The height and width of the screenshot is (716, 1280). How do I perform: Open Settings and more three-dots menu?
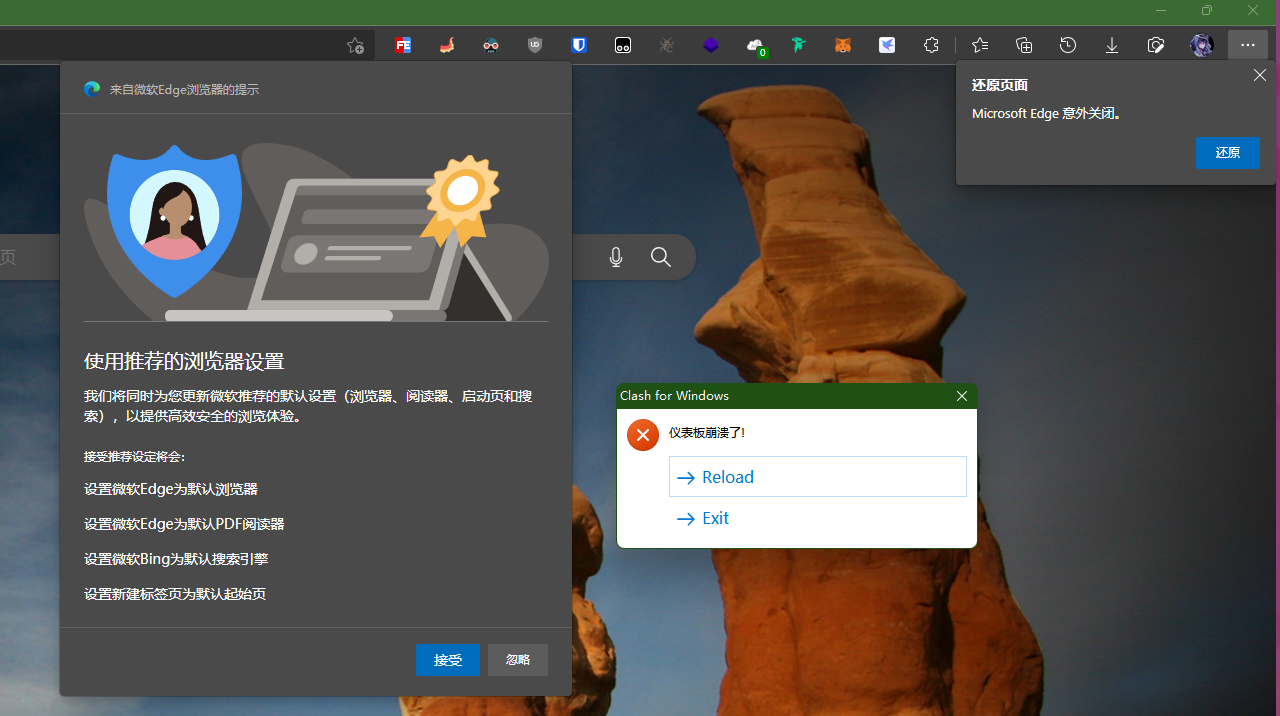pos(1248,45)
